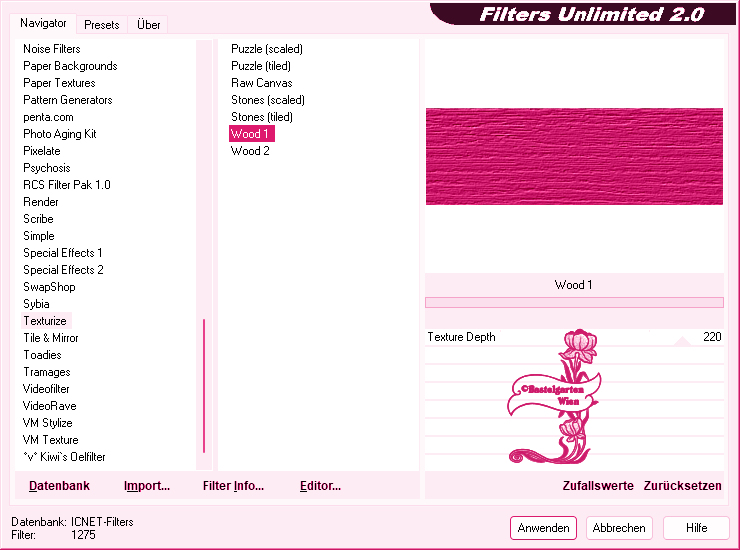Click the Import... button
This screenshot has height=550, width=740.
pyautogui.click(x=147, y=486)
